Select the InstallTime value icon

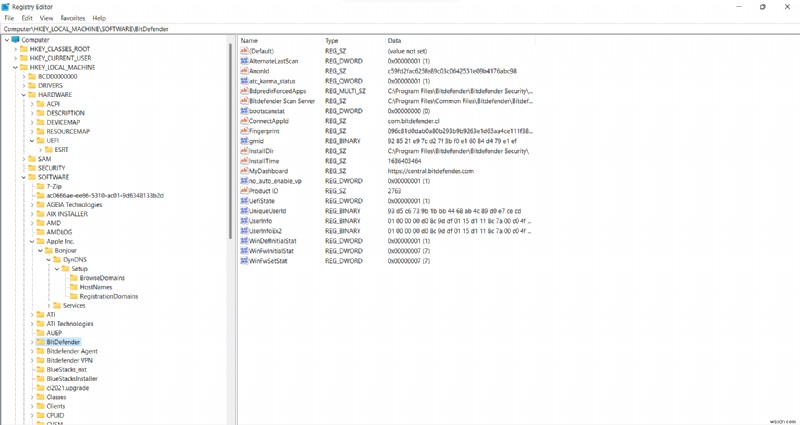pos(244,161)
